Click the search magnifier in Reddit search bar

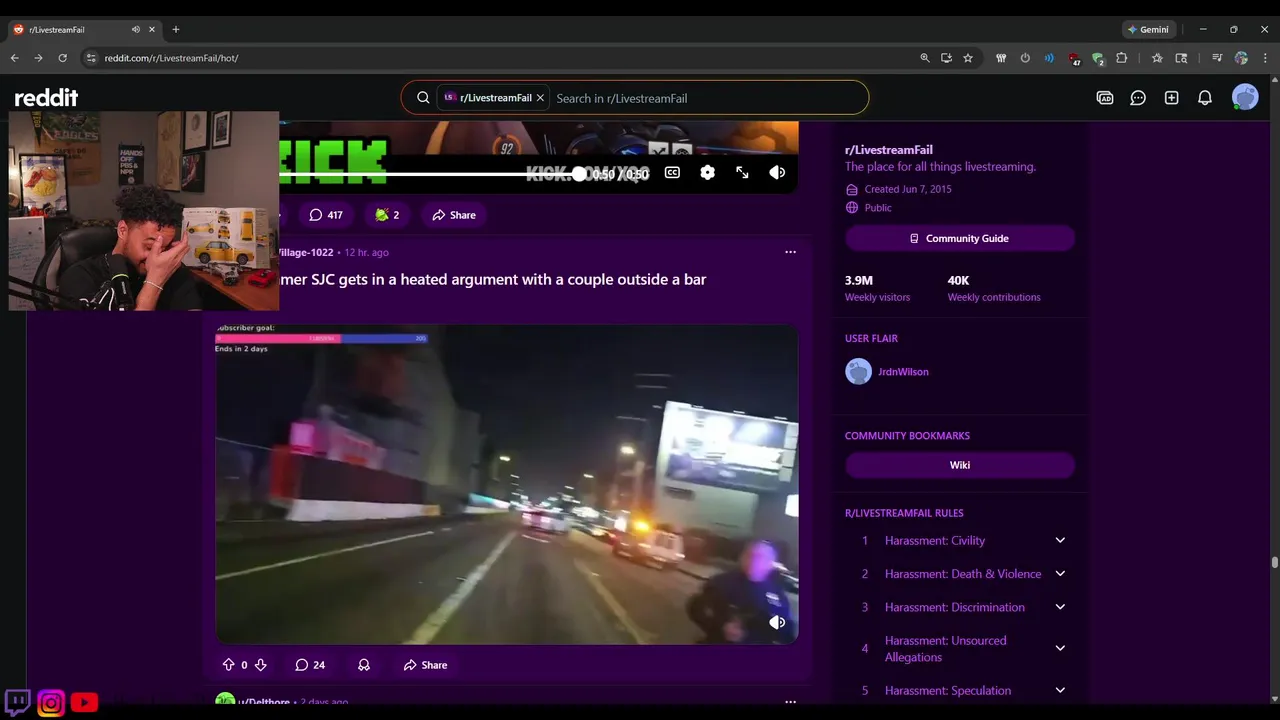pyautogui.click(x=423, y=98)
